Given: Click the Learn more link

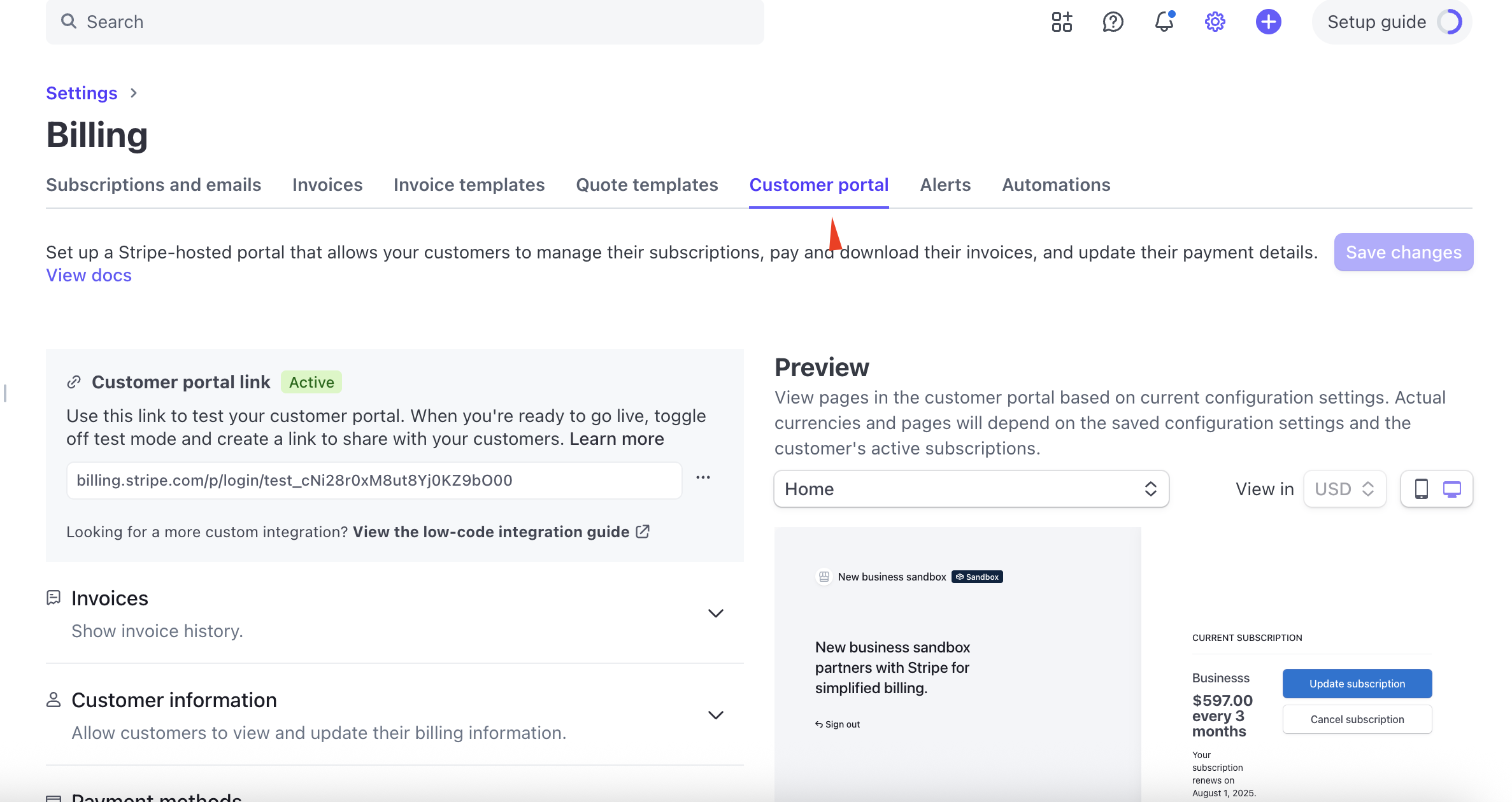Looking at the screenshot, I should coord(617,439).
